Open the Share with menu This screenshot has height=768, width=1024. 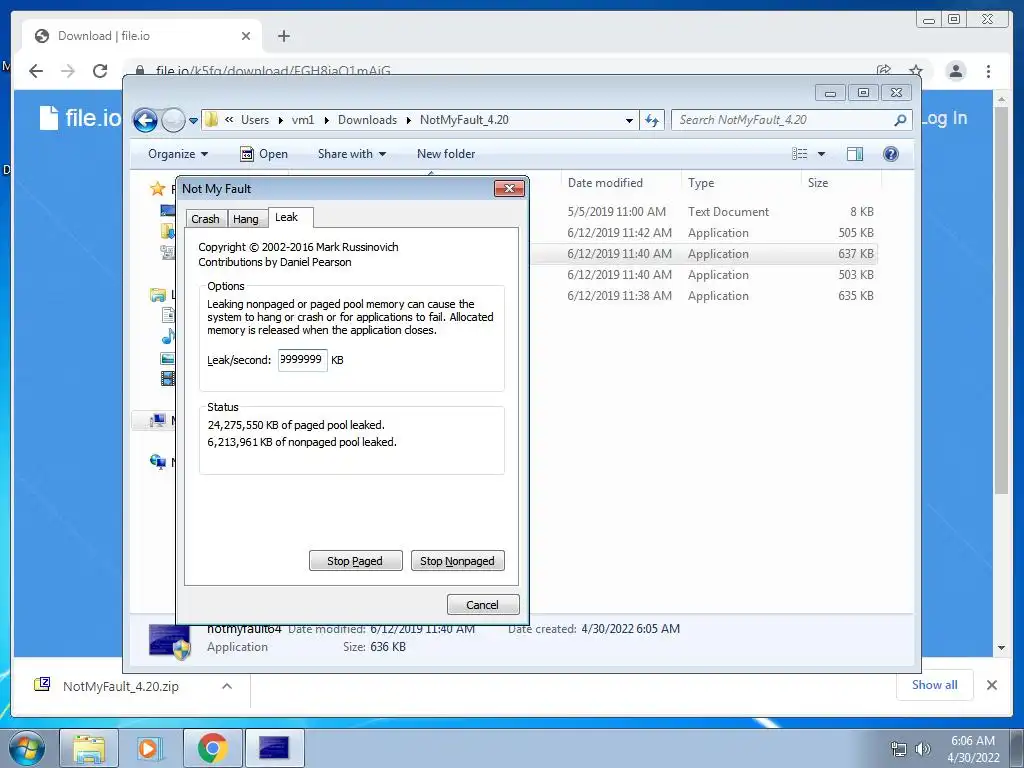click(x=352, y=154)
